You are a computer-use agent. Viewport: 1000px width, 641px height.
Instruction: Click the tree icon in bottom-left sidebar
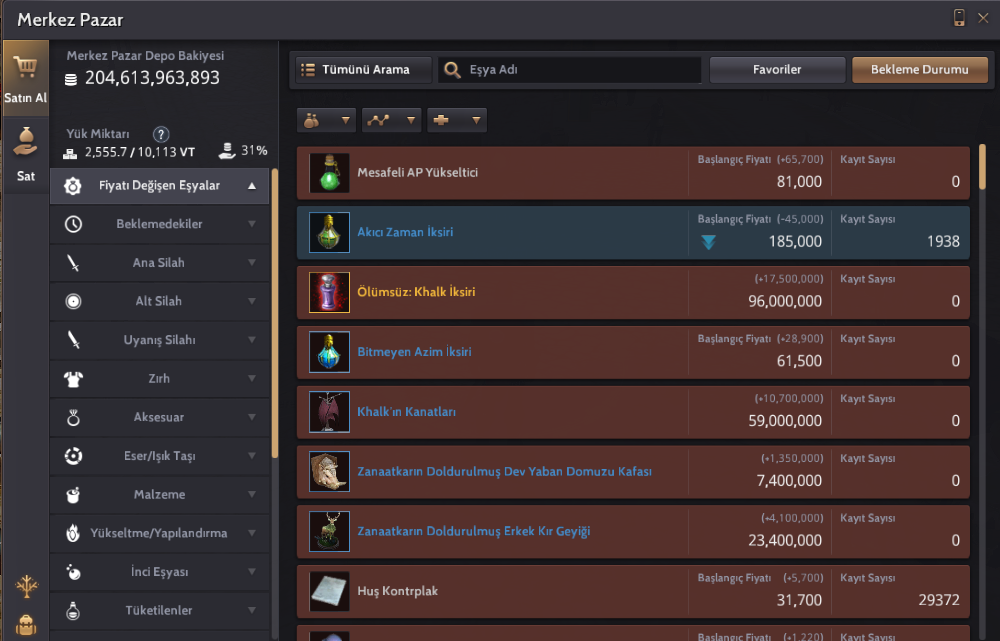tap(25, 586)
